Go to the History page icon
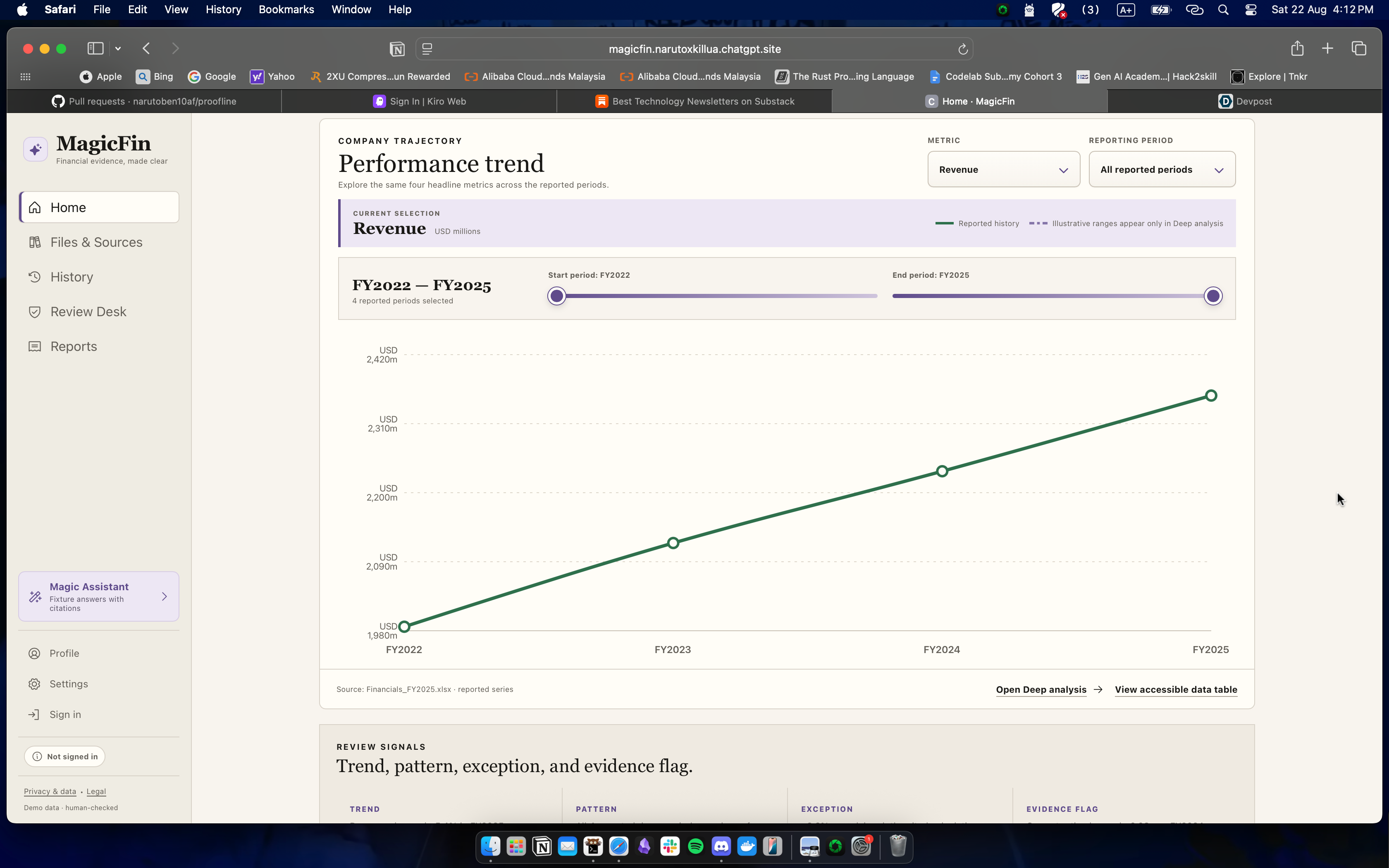This screenshot has width=1389, height=868. pos(34,277)
